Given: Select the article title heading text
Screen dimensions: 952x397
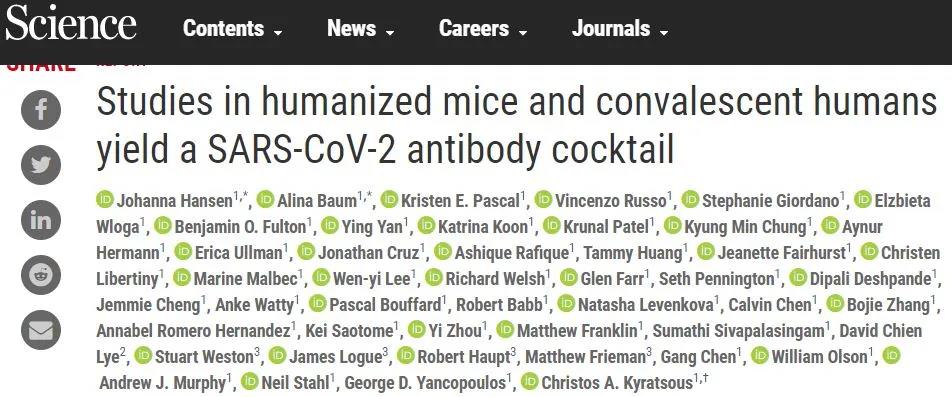Looking at the screenshot, I should tap(516, 126).
